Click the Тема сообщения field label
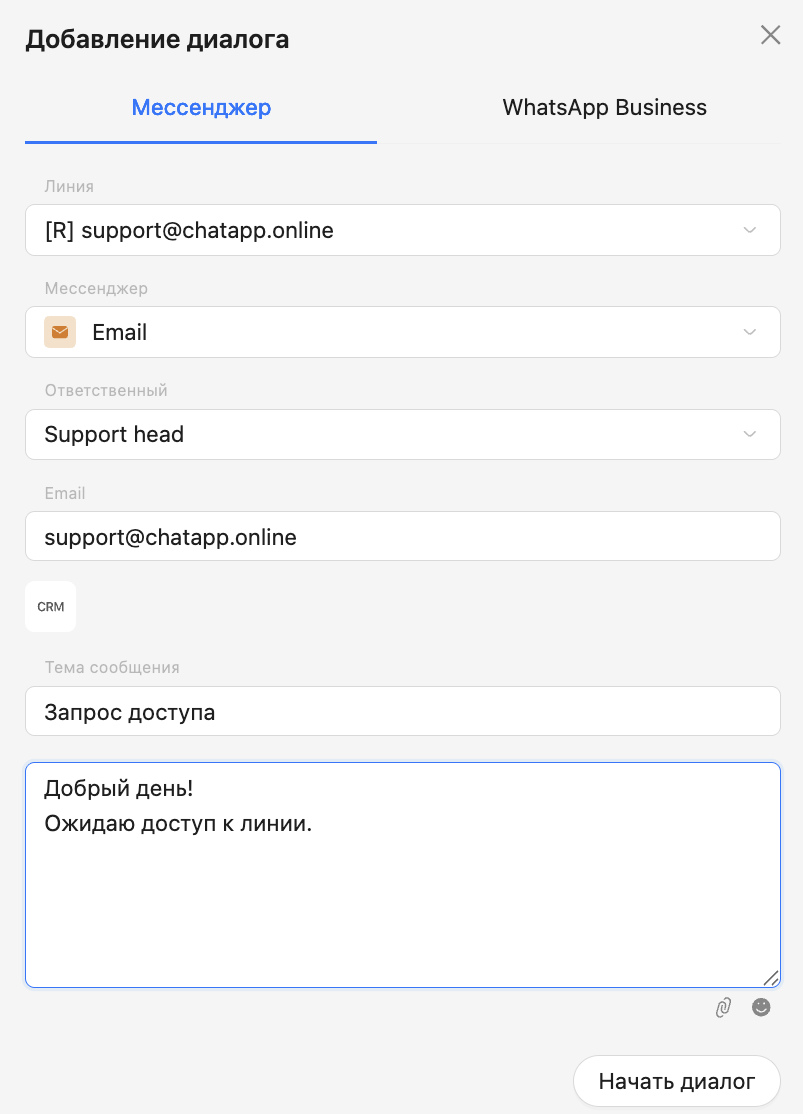 [x=112, y=667]
